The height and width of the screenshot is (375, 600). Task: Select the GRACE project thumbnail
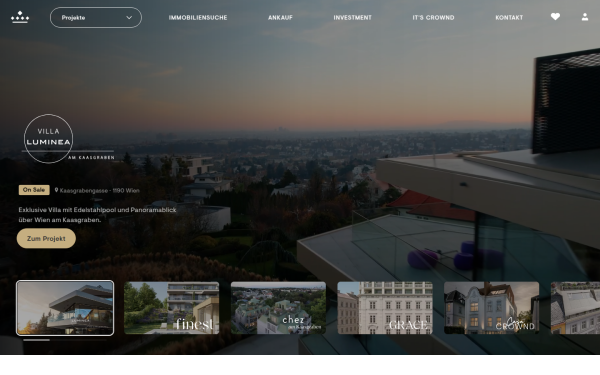[x=385, y=308]
